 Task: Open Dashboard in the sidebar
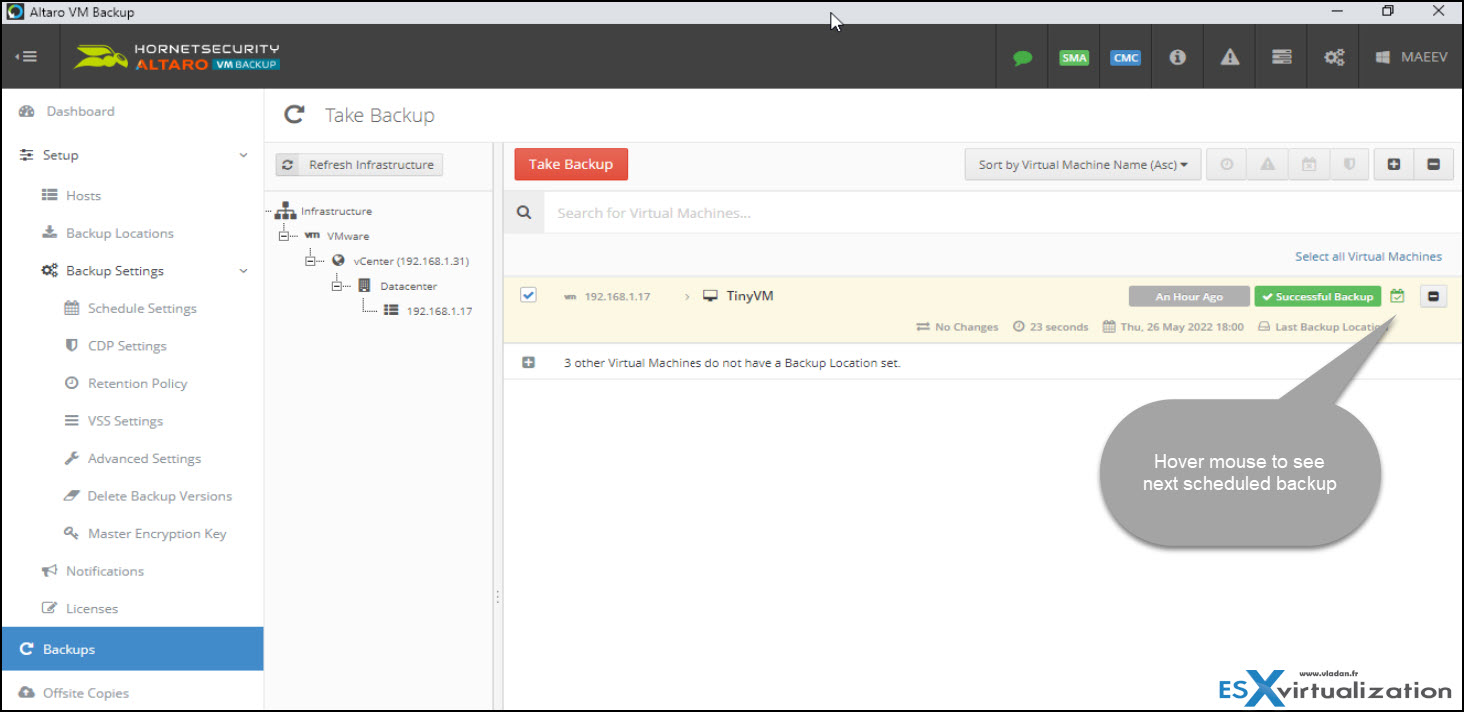[80, 111]
